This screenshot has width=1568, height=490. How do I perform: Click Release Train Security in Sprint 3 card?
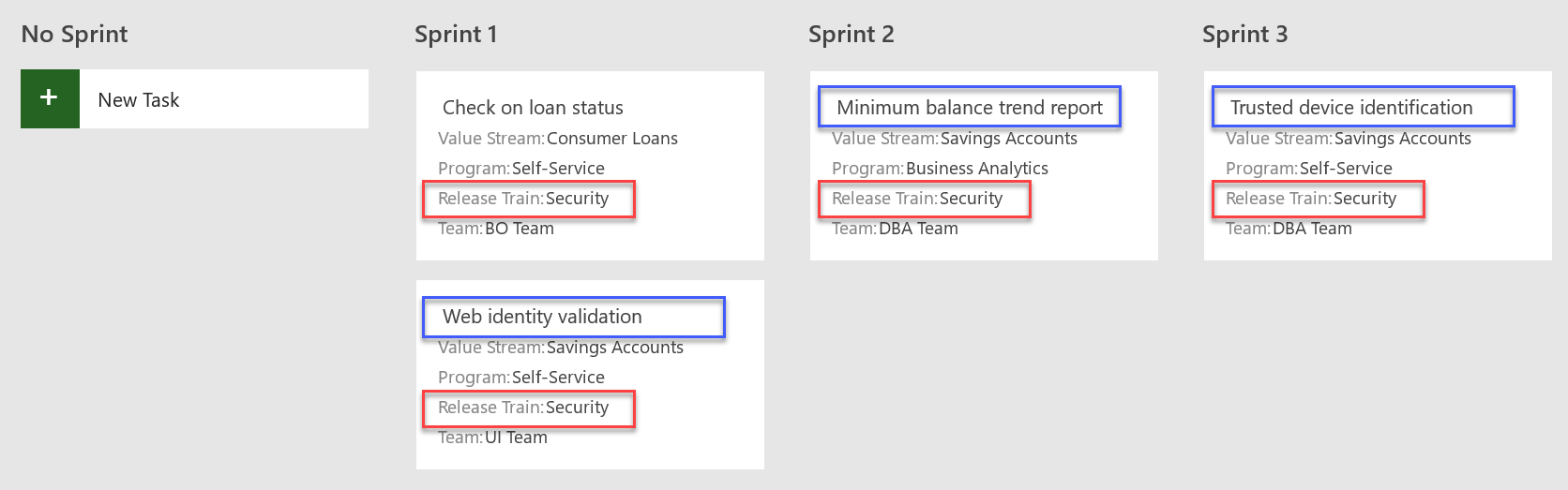point(1311,199)
